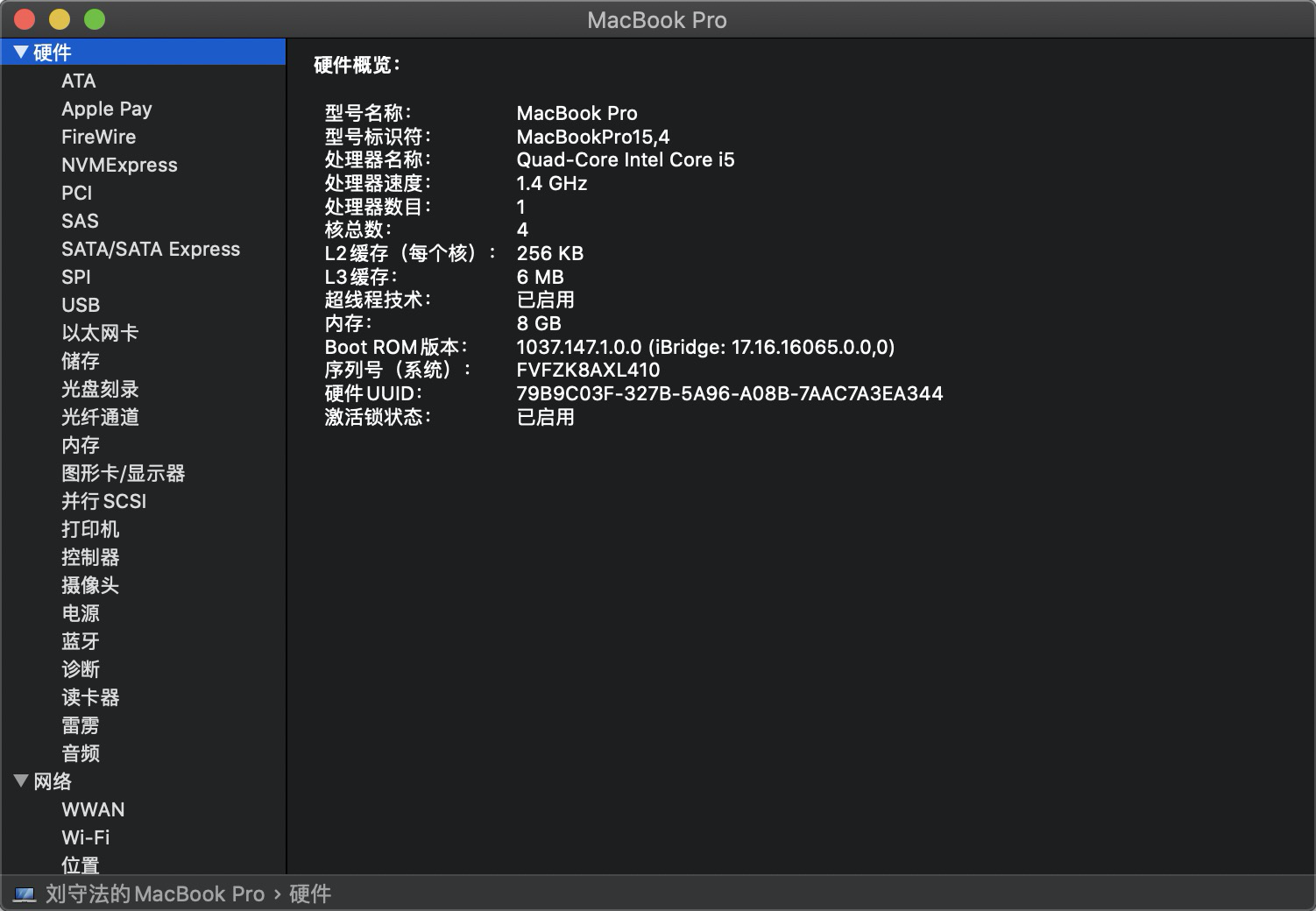Click the 1.4 GHz processor speed value
The height and width of the screenshot is (911, 1316).
[x=552, y=183]
